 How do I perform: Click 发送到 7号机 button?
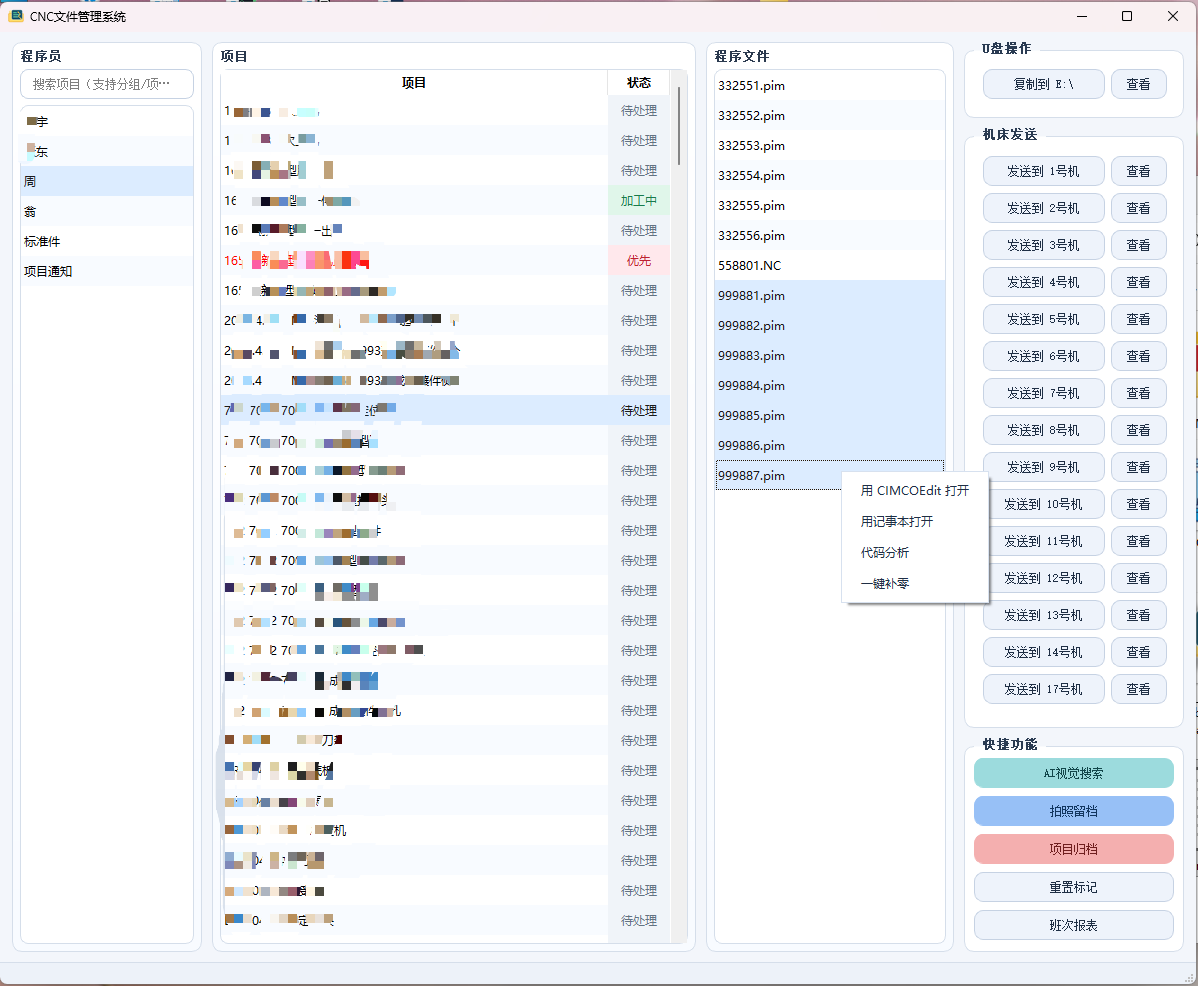pyautogui.click(x=1043, y=393)
